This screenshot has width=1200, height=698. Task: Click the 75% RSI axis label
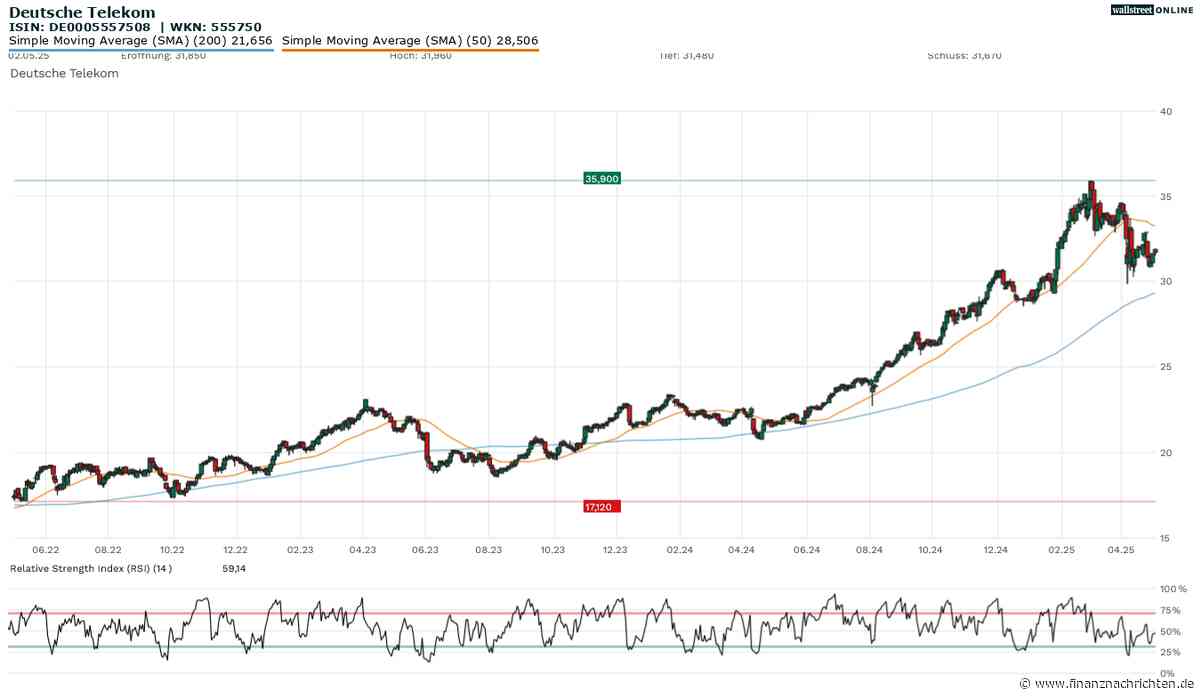coord(1171,611)
